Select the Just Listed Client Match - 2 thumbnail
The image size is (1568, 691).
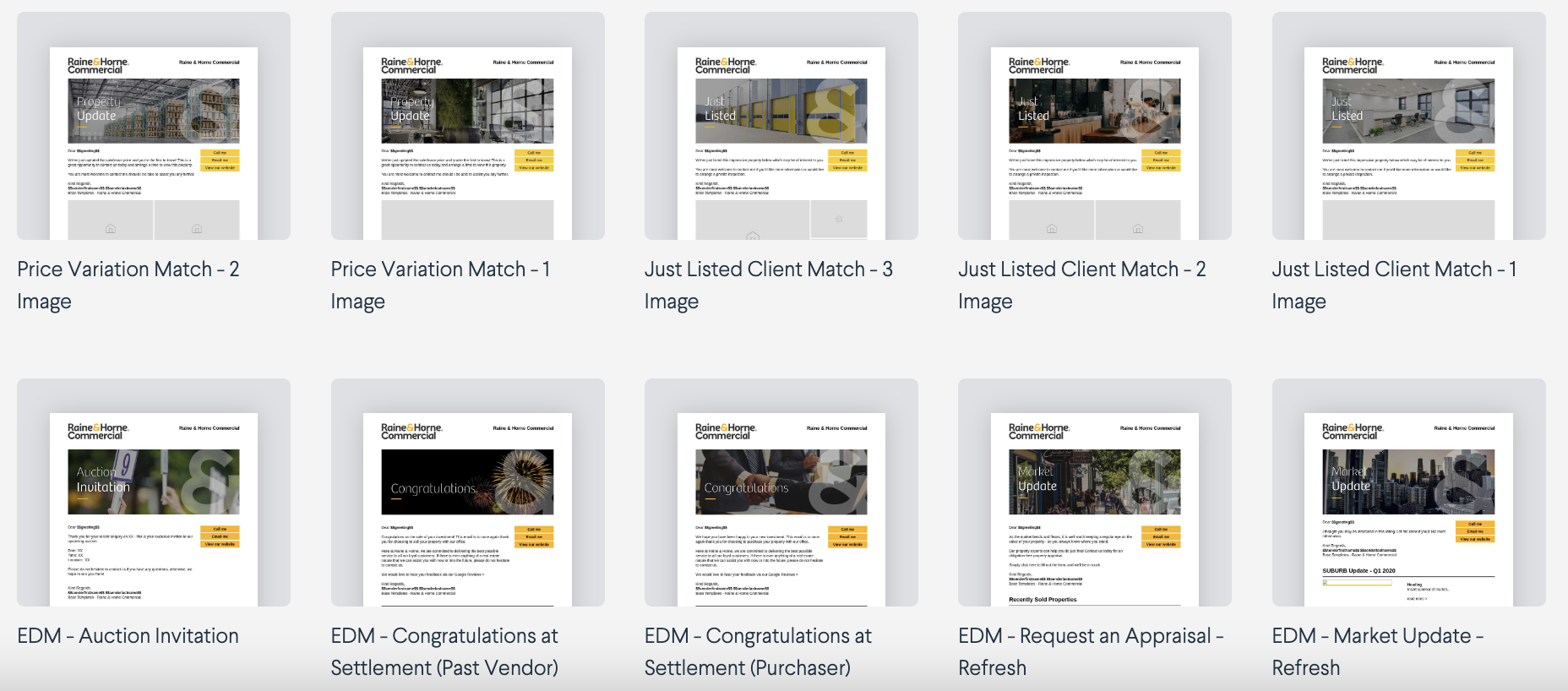(x=1094, y=127)
